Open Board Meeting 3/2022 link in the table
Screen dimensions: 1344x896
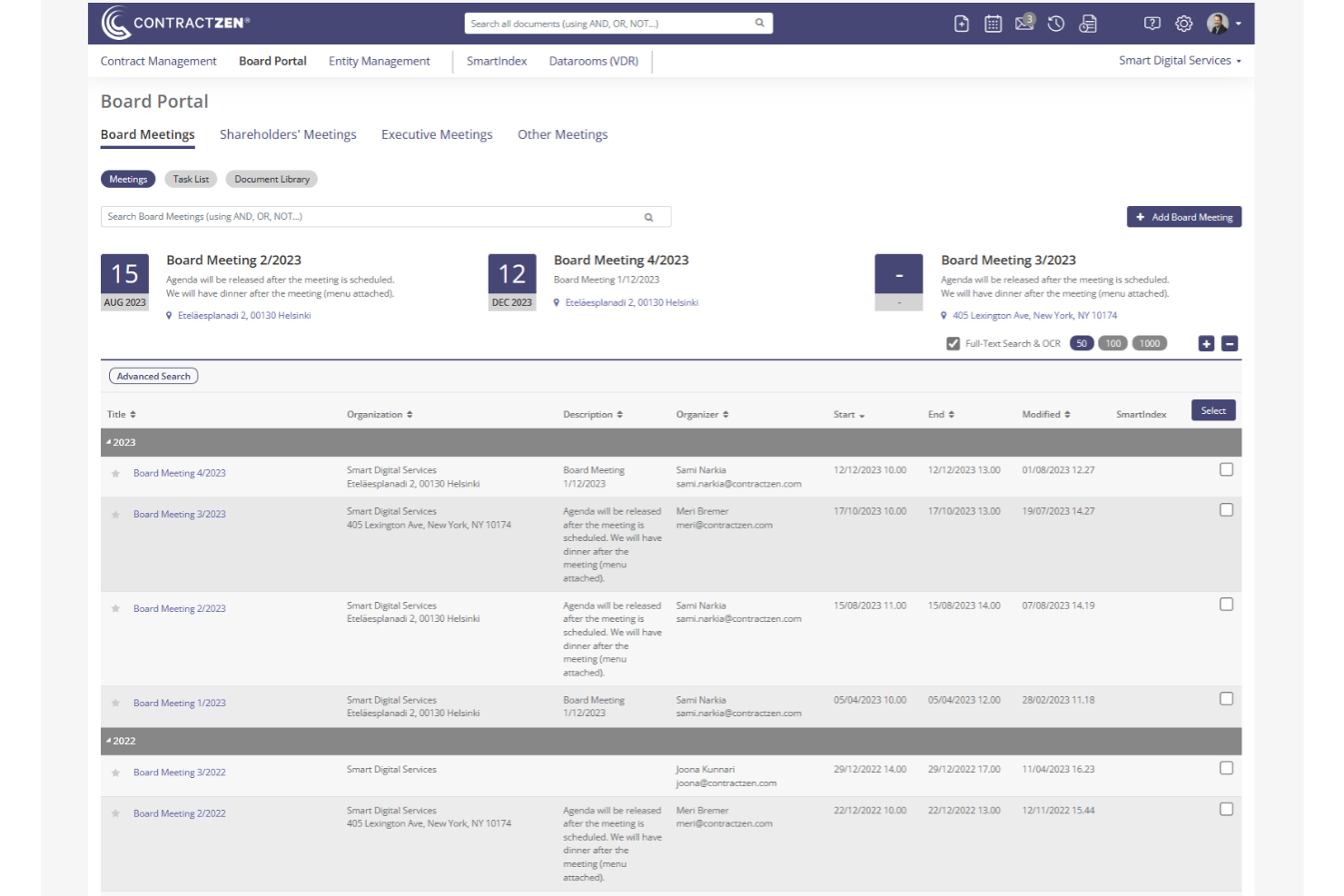coord(180,773)
